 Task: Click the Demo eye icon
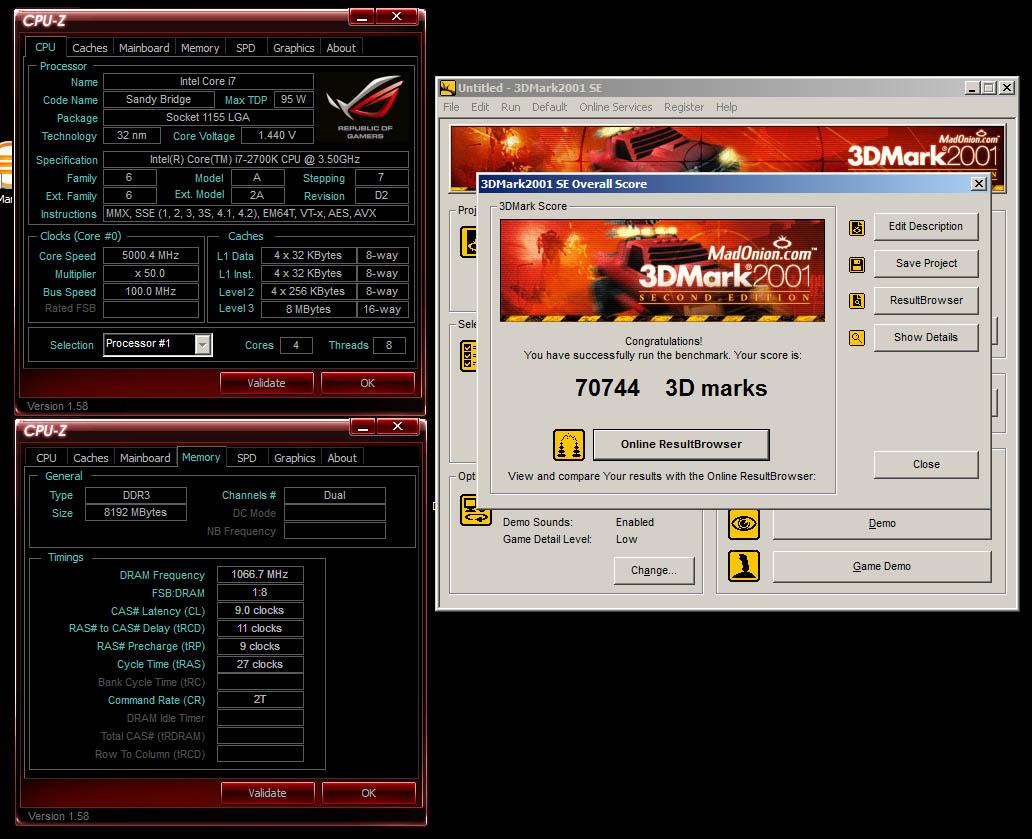pyautogui.click(x=744, y=524)
